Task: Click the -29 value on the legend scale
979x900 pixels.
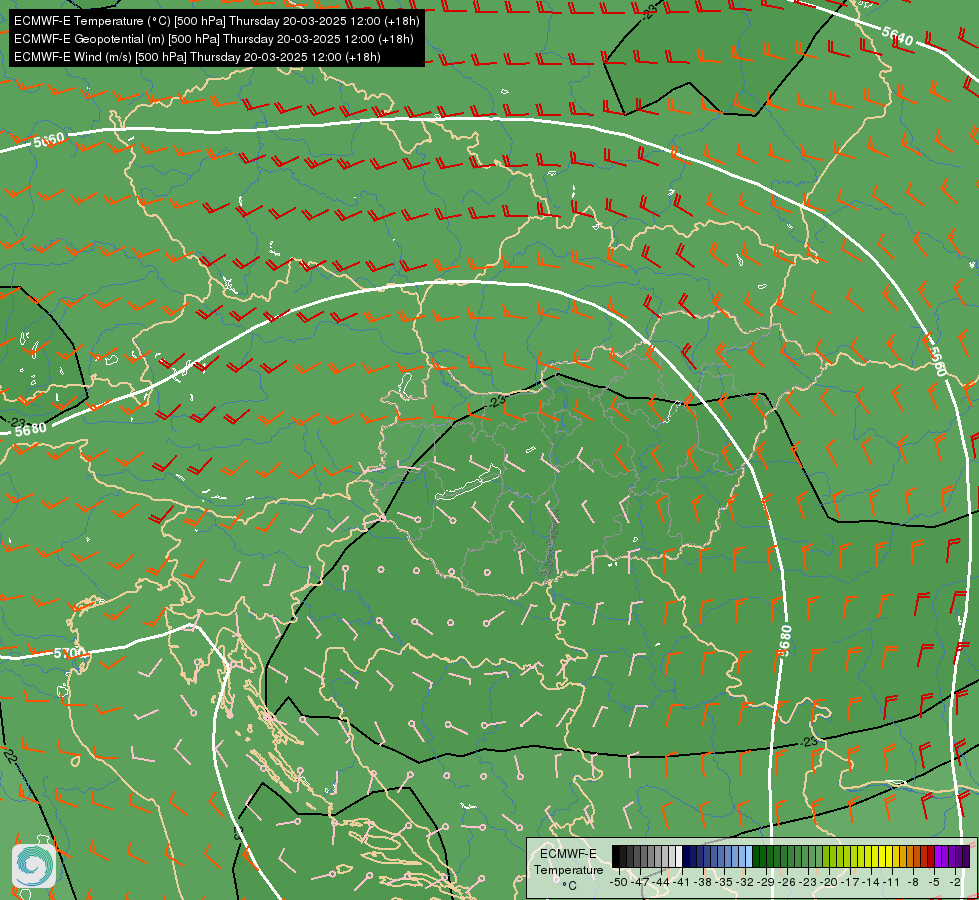Action: 766,882
